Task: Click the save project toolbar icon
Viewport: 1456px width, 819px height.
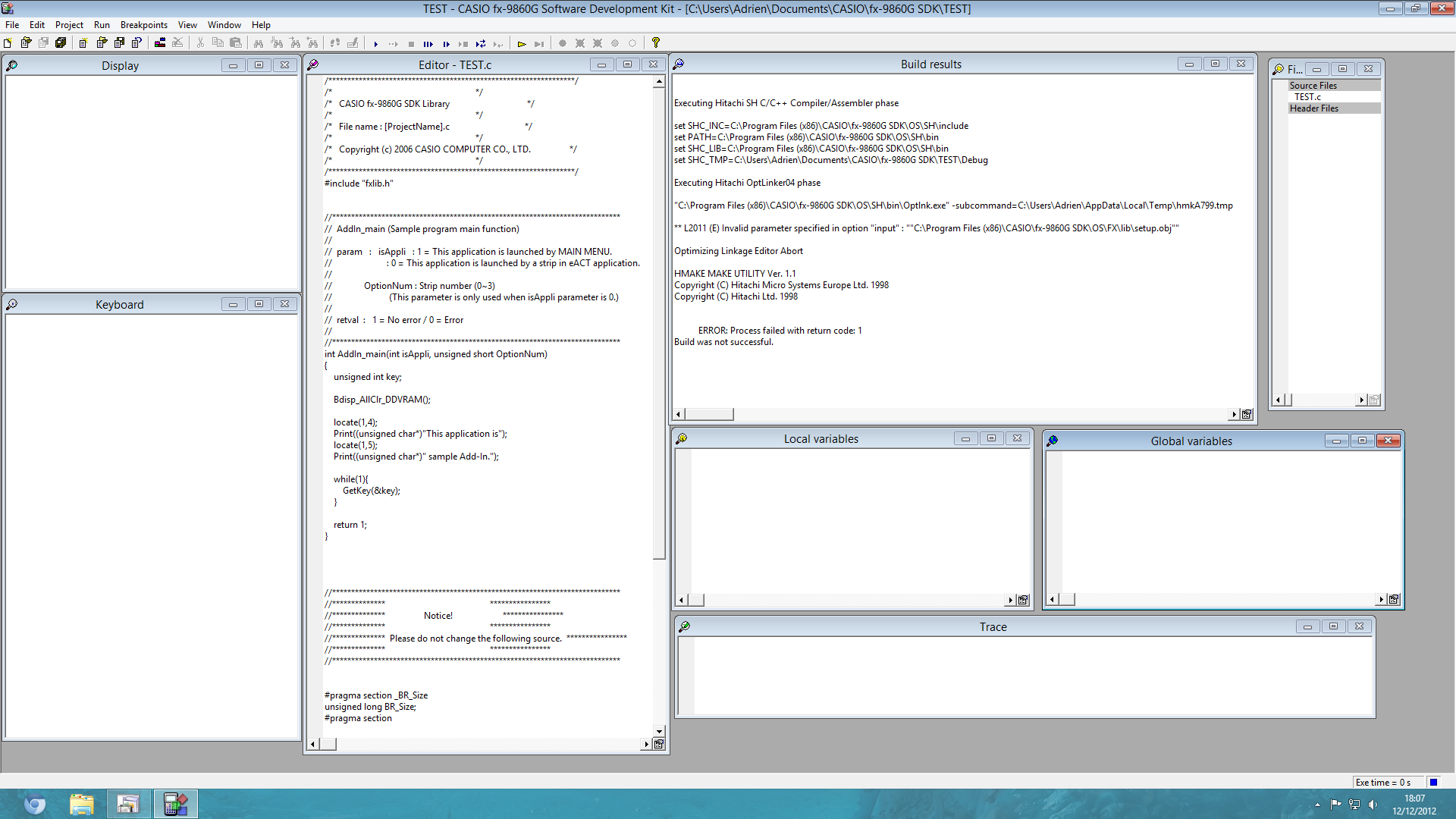Action: 119,43
